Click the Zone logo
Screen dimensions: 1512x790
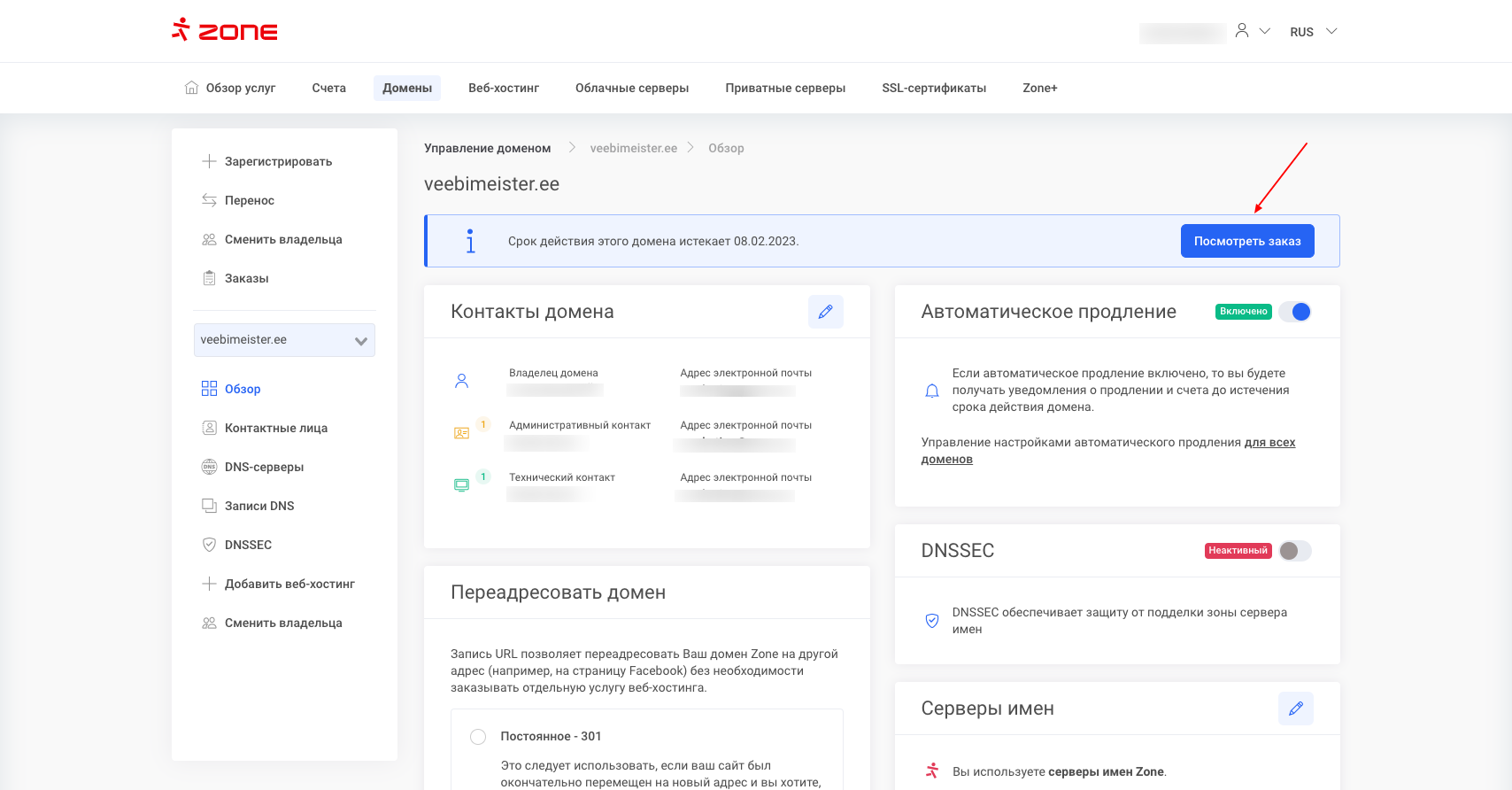[x=225, y=31]
